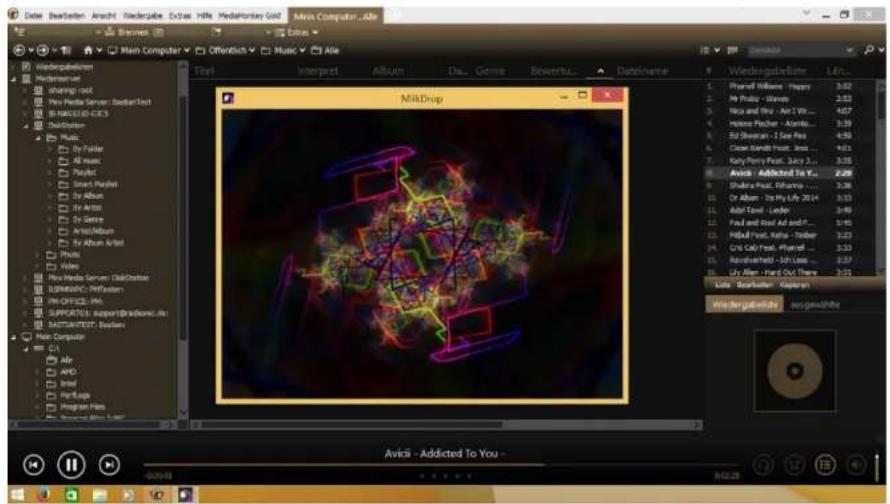
Task: Select By Folder in the tree
Action: tap(88, 149)
